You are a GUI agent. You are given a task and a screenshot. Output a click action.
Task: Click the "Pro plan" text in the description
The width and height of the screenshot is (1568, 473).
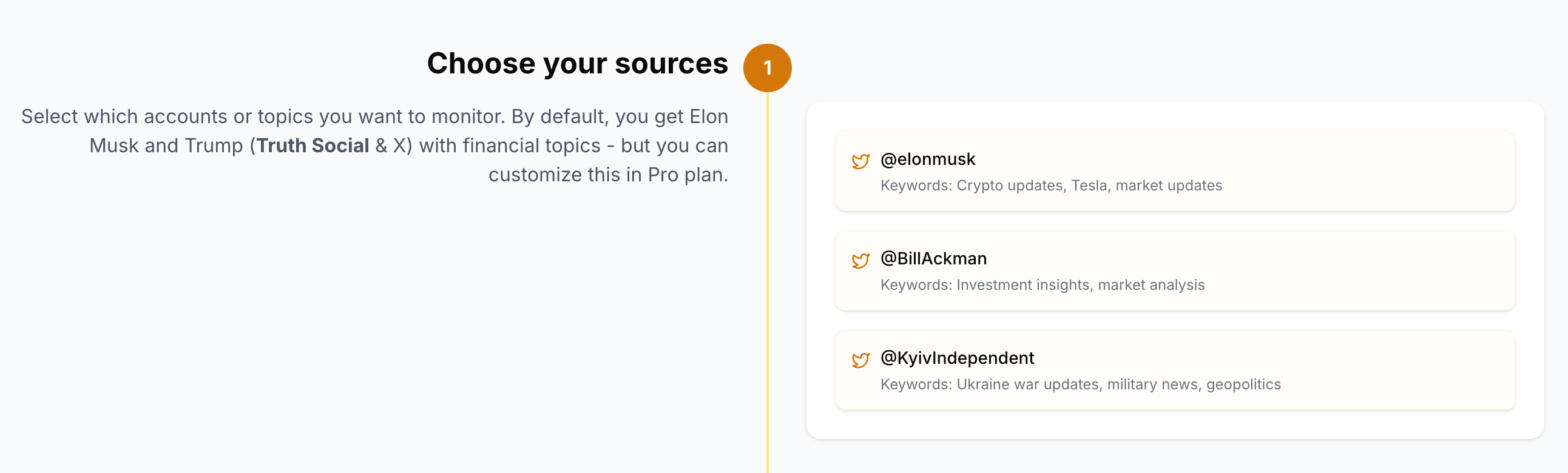688,175
